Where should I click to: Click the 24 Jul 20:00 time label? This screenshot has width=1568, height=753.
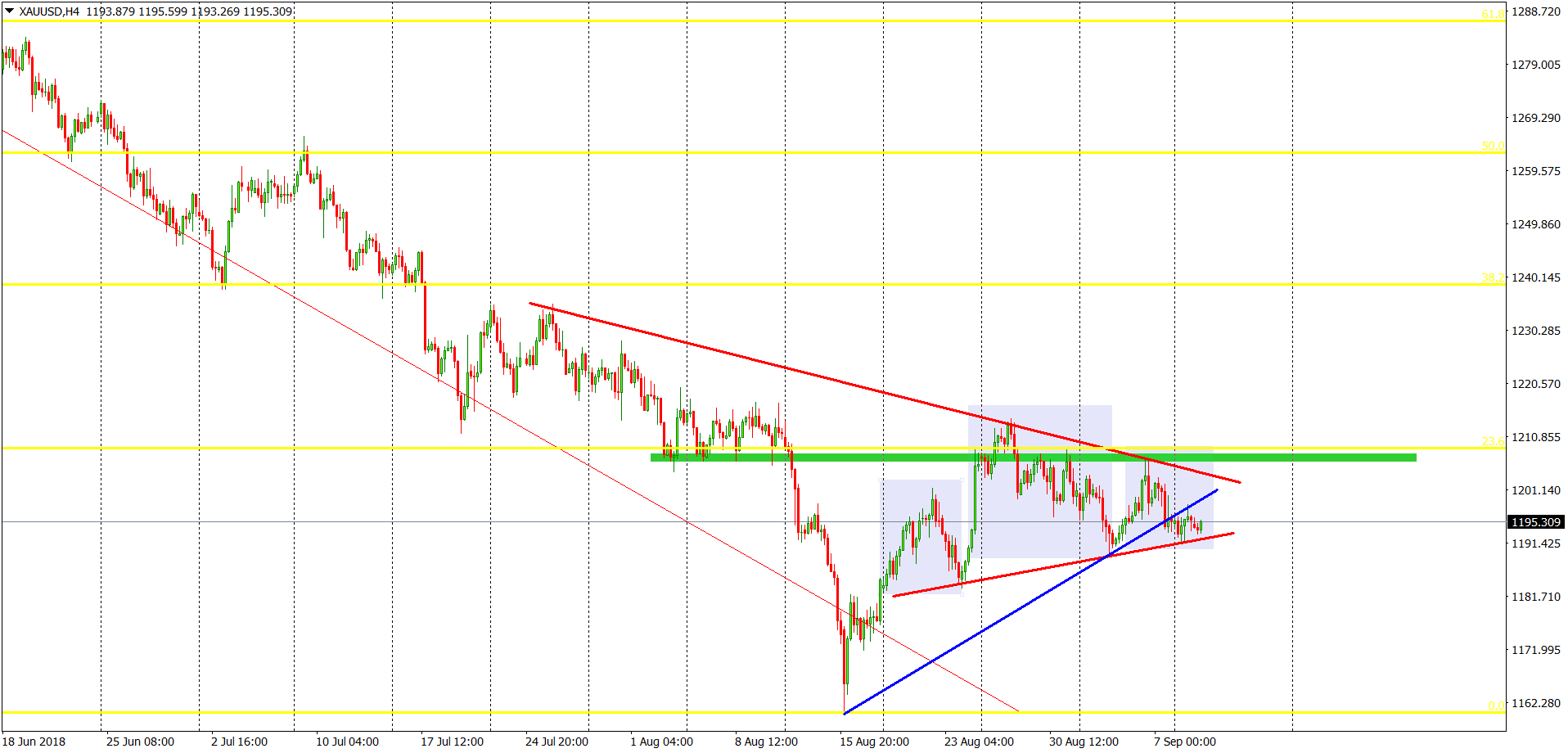coord(556,742)
